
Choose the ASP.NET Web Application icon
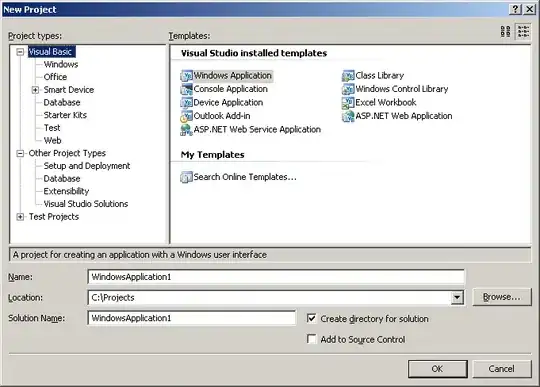pyautogui.click(x=348, y=116)
